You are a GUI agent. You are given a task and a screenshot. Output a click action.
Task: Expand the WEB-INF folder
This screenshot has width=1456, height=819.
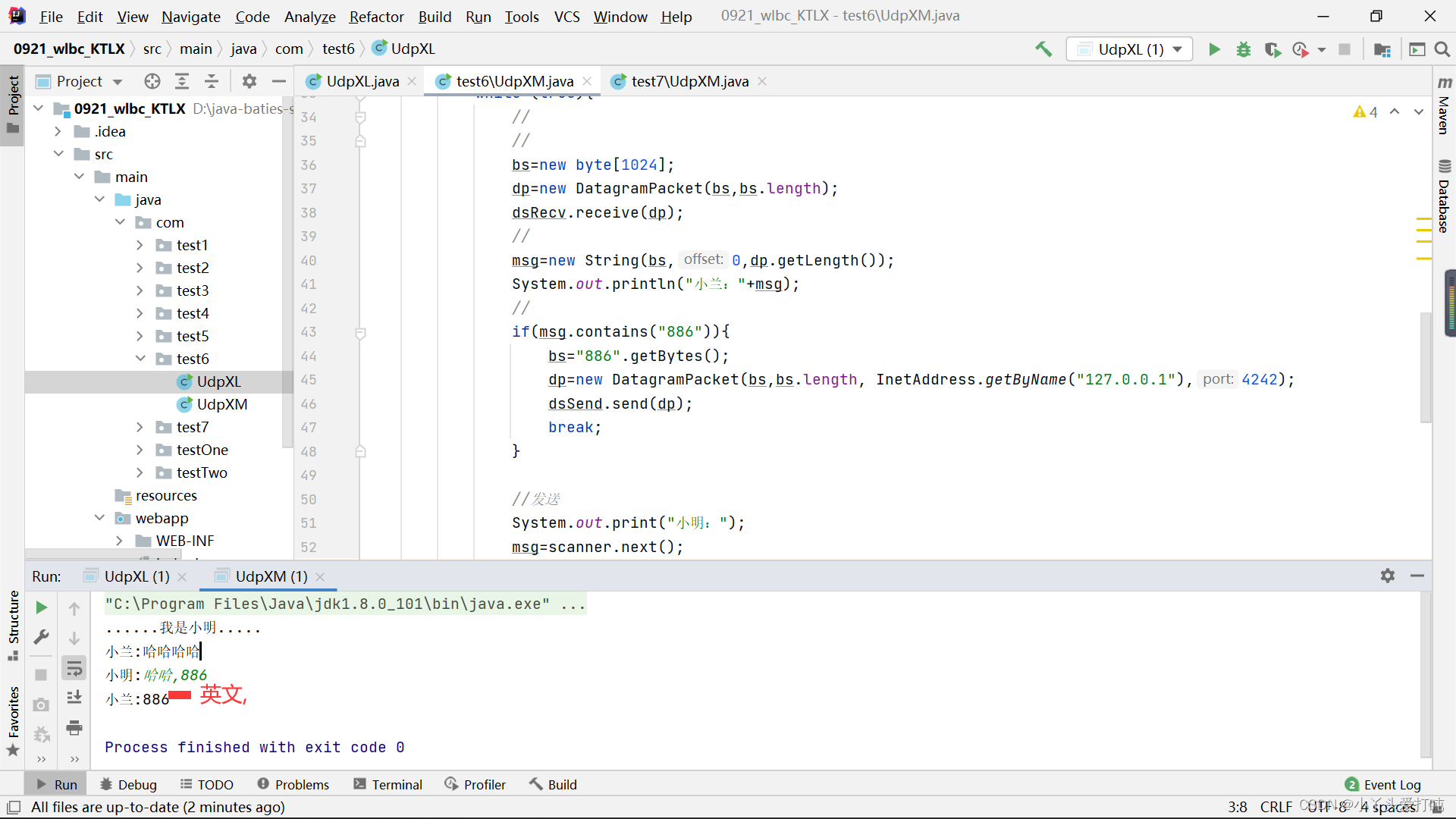pos(120,541)
